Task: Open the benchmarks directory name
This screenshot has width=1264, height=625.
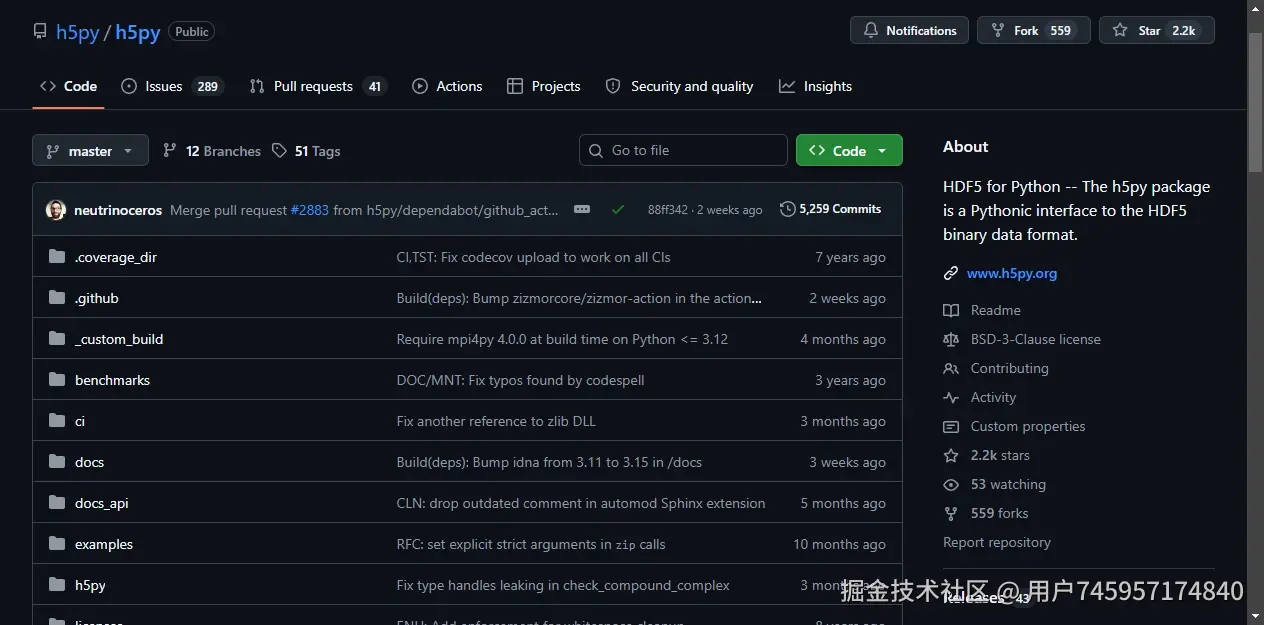Action: coord(112,380)
